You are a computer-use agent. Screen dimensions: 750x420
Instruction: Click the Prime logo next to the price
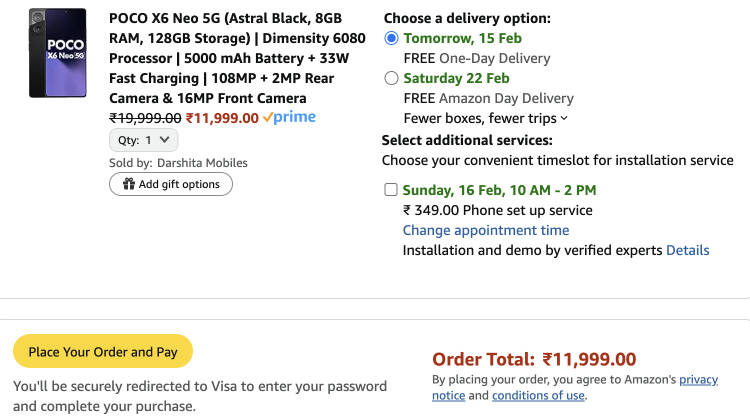click(289, 117)
